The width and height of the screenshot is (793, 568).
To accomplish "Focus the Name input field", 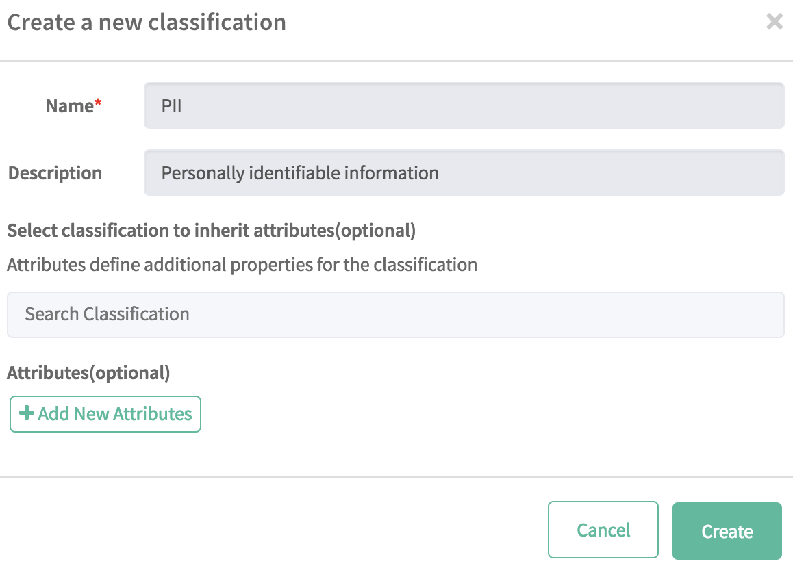I will (464, 106).
